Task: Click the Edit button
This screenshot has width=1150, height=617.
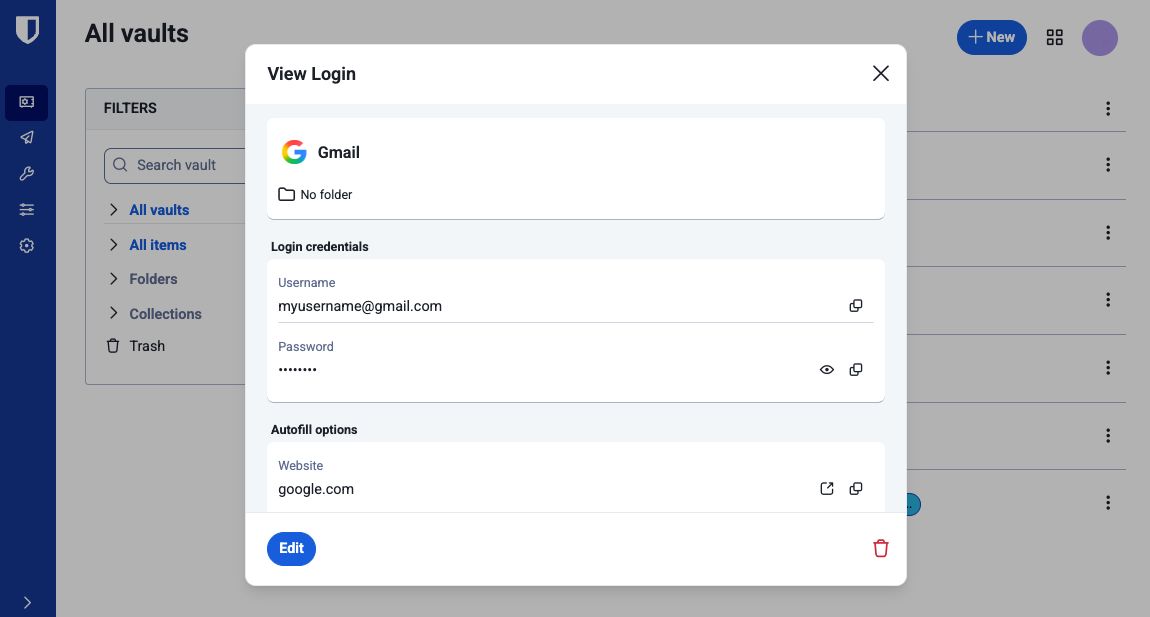Action: tap(291, 548)
